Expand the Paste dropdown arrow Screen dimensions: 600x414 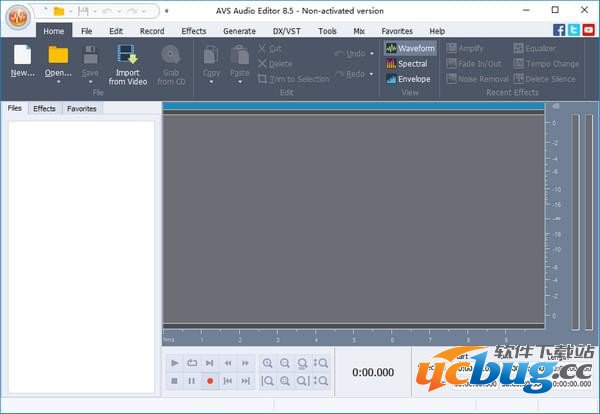click(240, 82)
